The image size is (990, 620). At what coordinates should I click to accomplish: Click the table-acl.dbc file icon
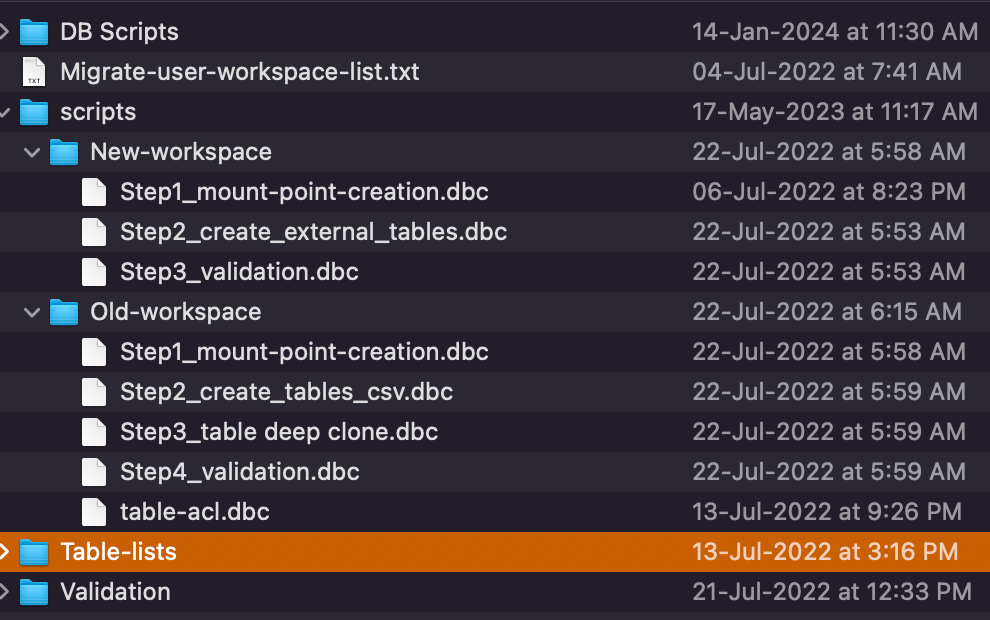point(94,511)
